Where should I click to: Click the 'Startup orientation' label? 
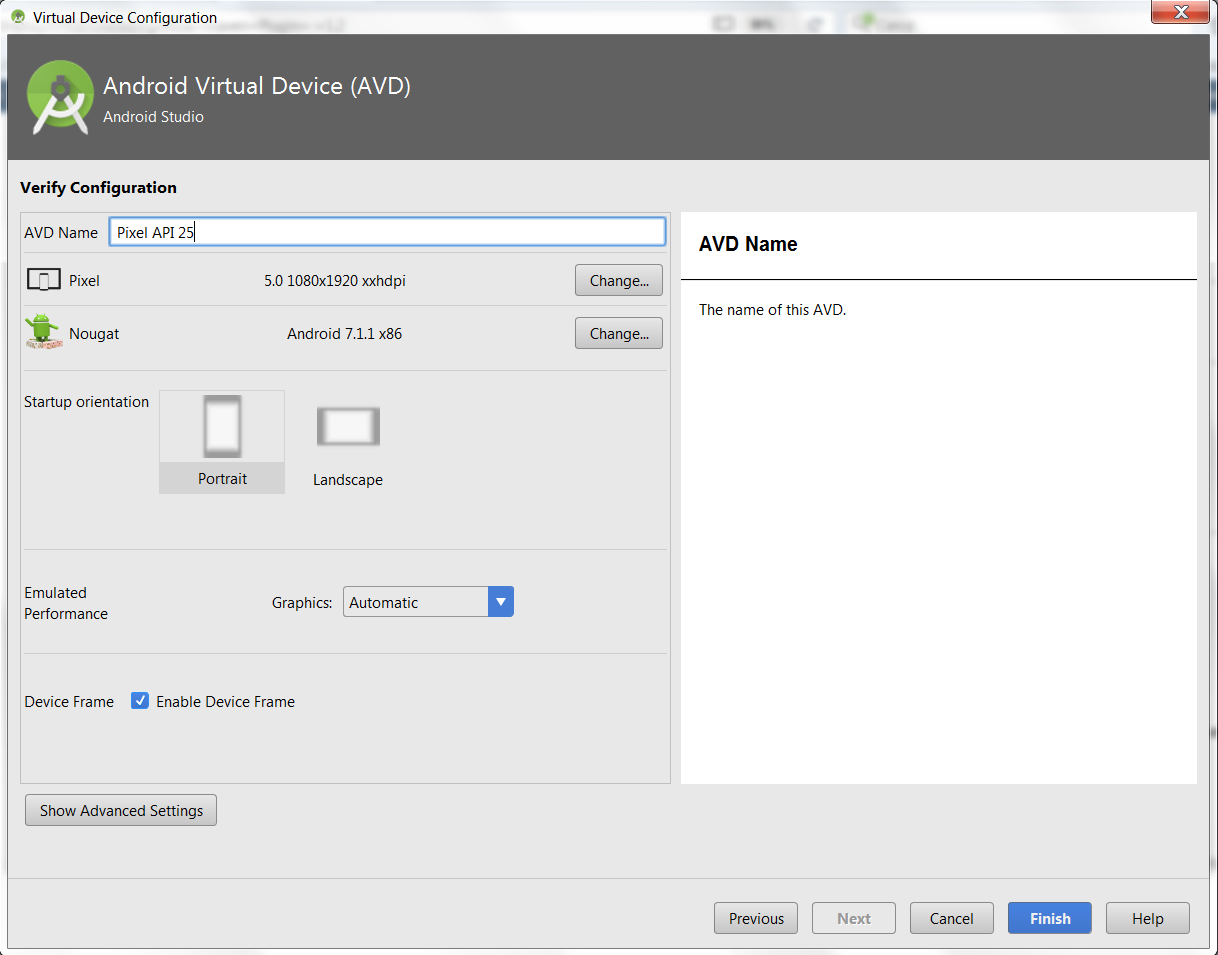87,402
